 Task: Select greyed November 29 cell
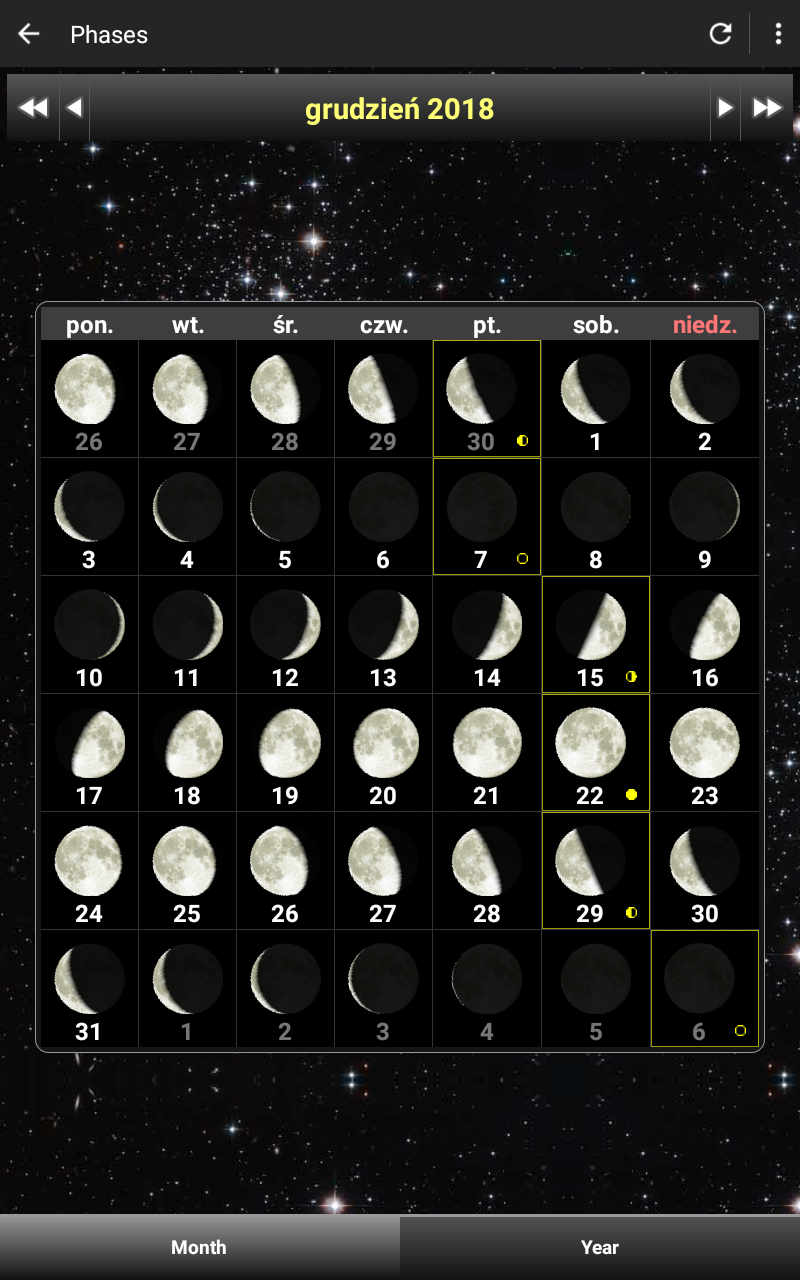383,398
